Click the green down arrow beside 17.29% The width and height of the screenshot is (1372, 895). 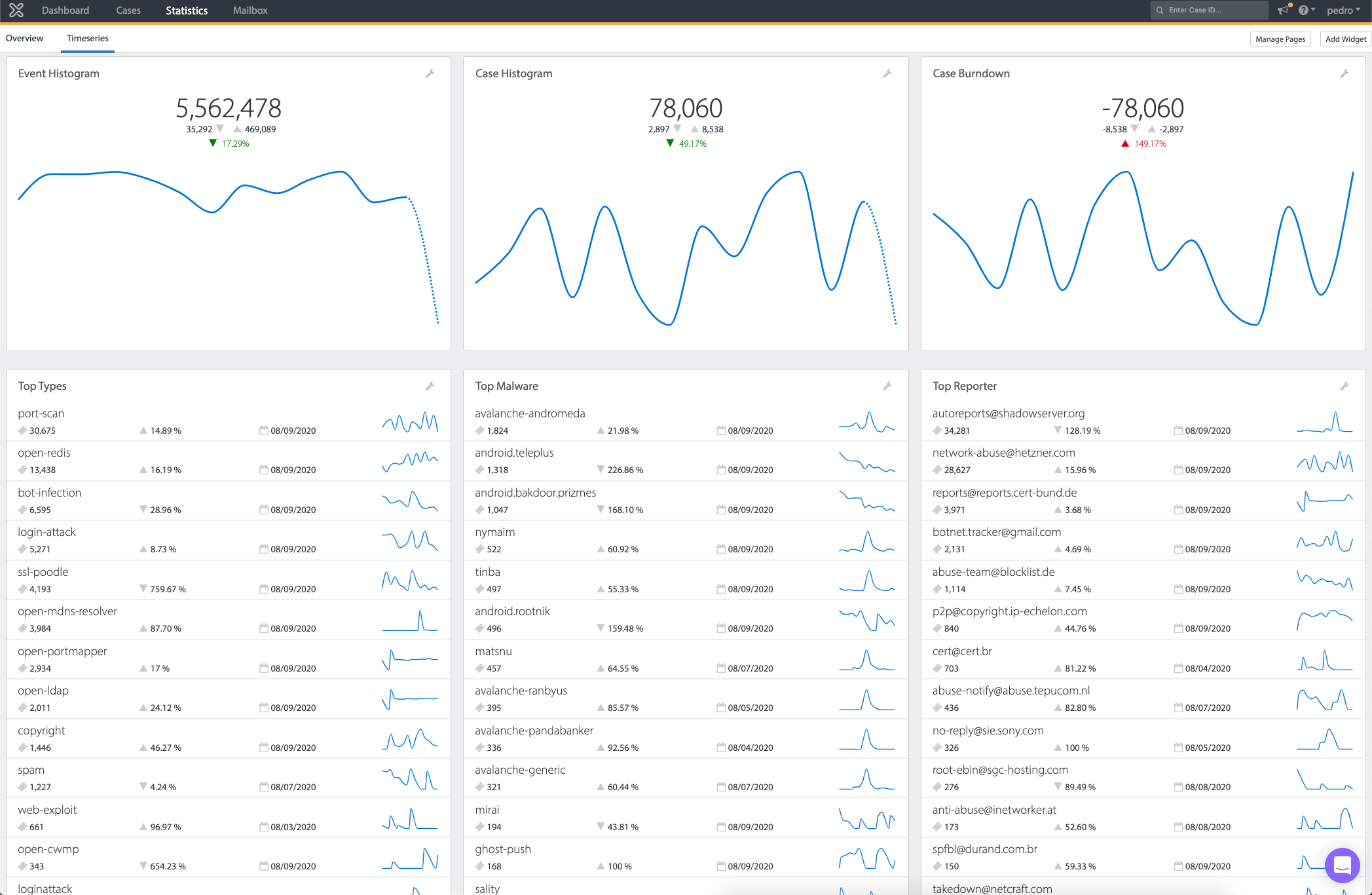coord(213,143)
